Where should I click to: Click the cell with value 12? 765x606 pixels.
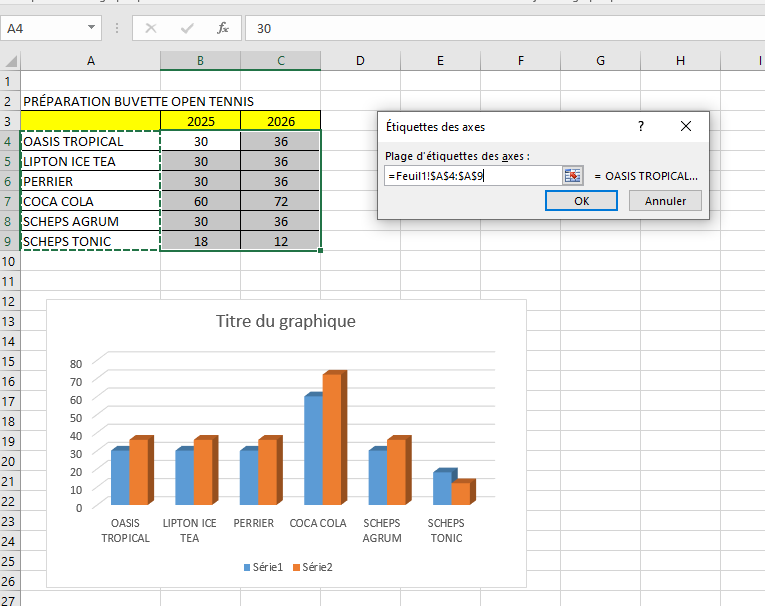[281, 241]
